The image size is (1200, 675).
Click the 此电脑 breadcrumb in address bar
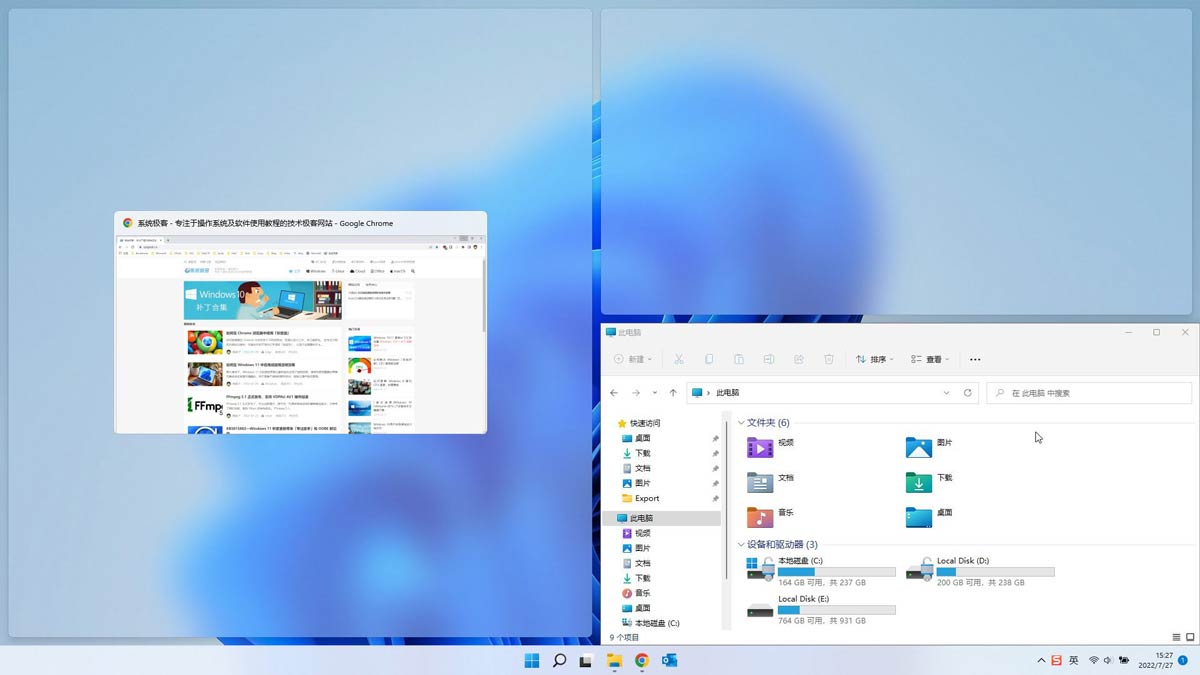click(x=727, y=393)
